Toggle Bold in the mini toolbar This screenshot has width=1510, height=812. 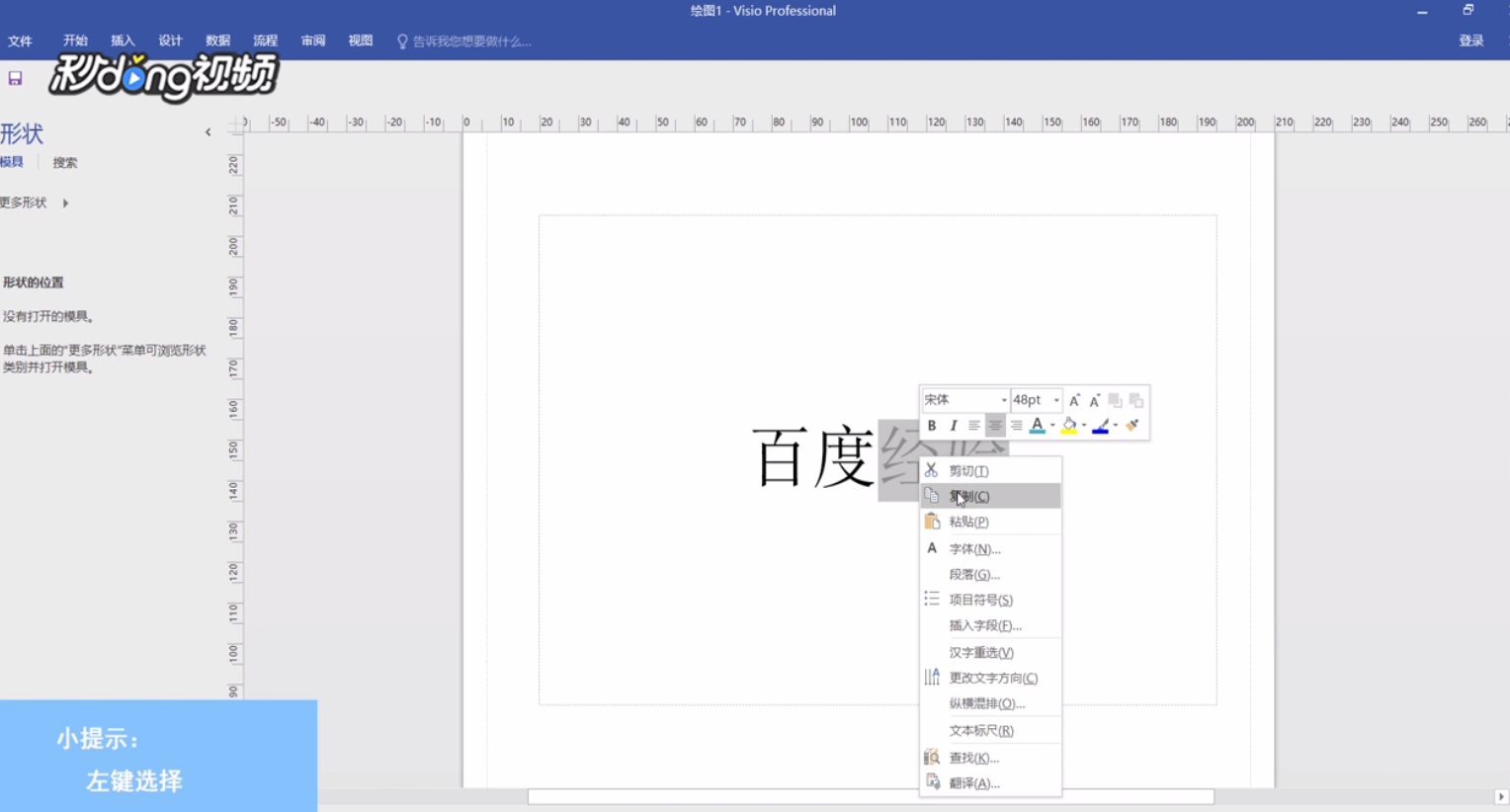(932, 426)
